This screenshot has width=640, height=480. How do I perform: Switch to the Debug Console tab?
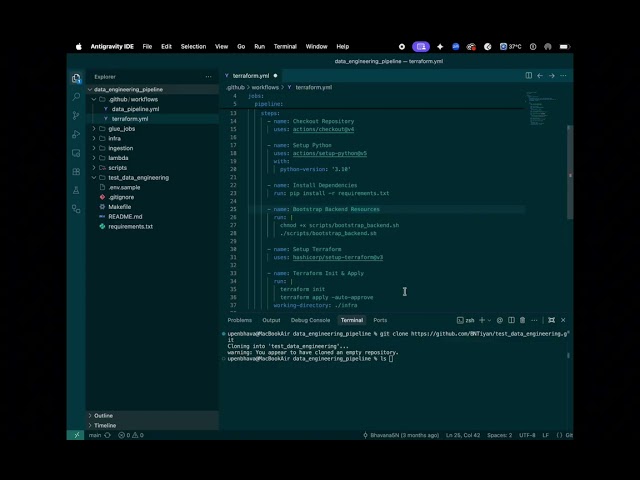pos(310,320)
